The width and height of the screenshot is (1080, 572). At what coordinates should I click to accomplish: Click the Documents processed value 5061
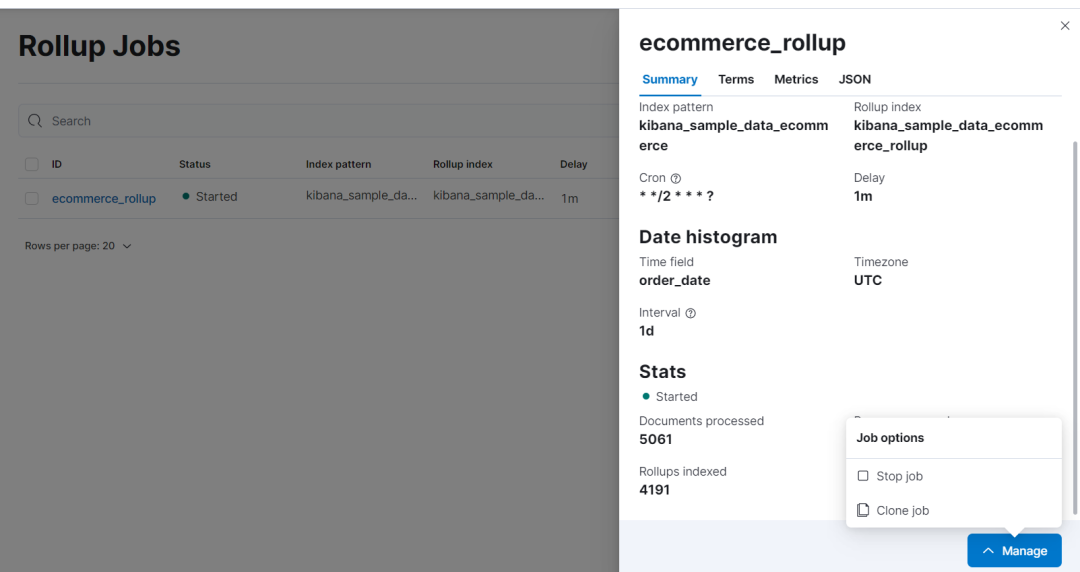coord(655,439)
